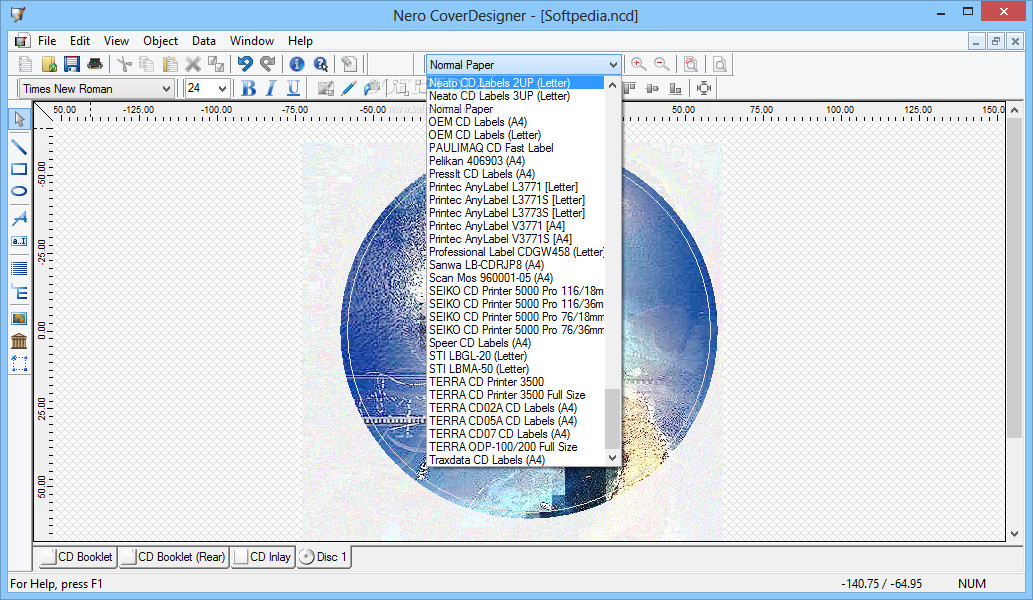Open the Object menu
This screenshot has height=600, width=1033.
pos(160,41)
